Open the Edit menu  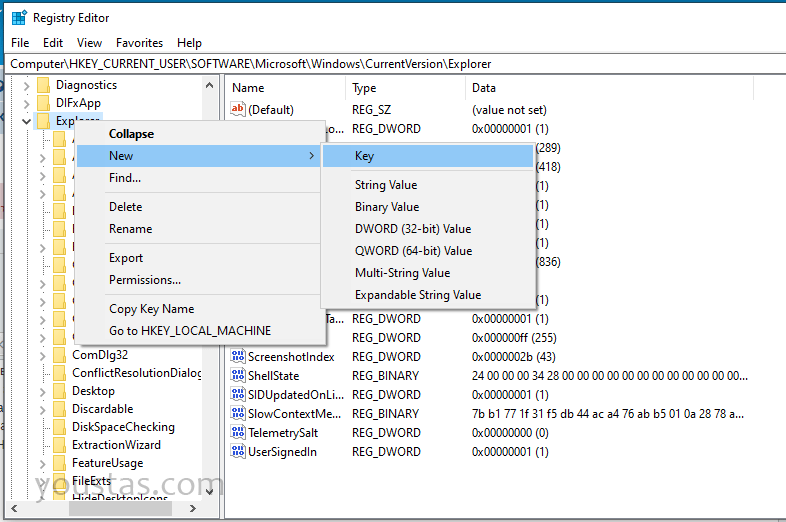(53, 43)
